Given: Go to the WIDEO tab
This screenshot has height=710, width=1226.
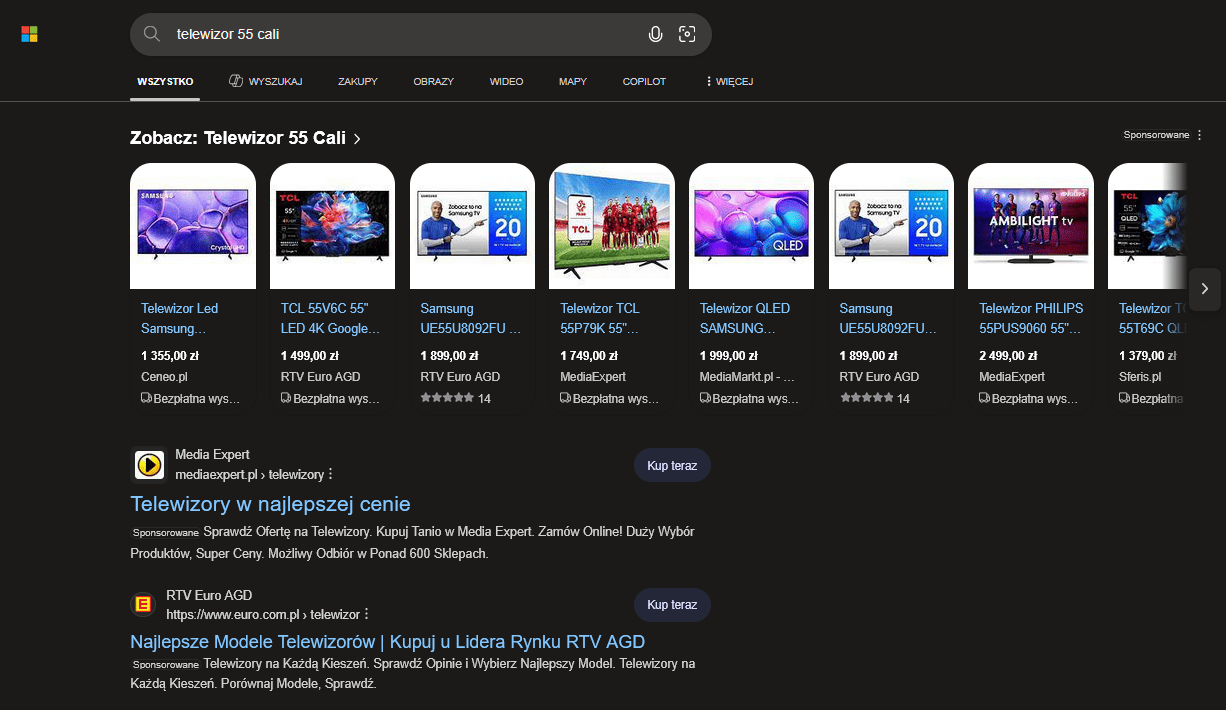Looking at the screenshot, I should point(506,81).
